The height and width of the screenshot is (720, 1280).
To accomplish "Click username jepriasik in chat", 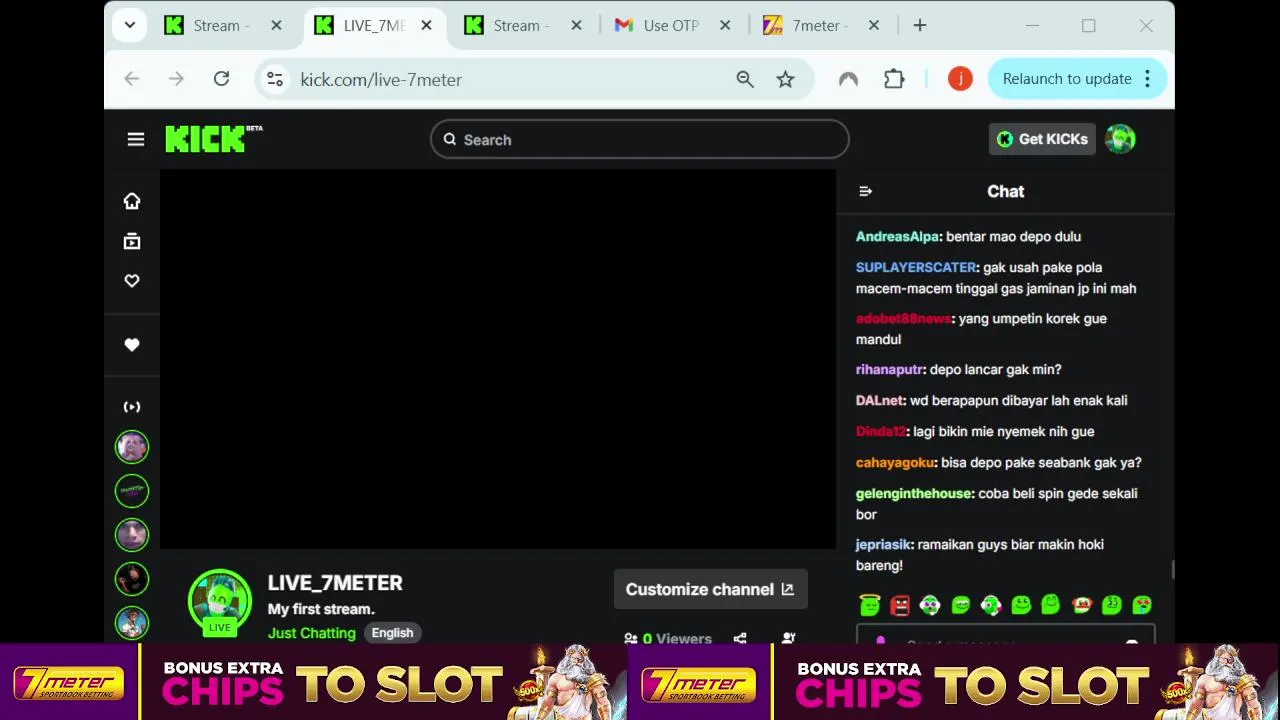I will (883, 545).
